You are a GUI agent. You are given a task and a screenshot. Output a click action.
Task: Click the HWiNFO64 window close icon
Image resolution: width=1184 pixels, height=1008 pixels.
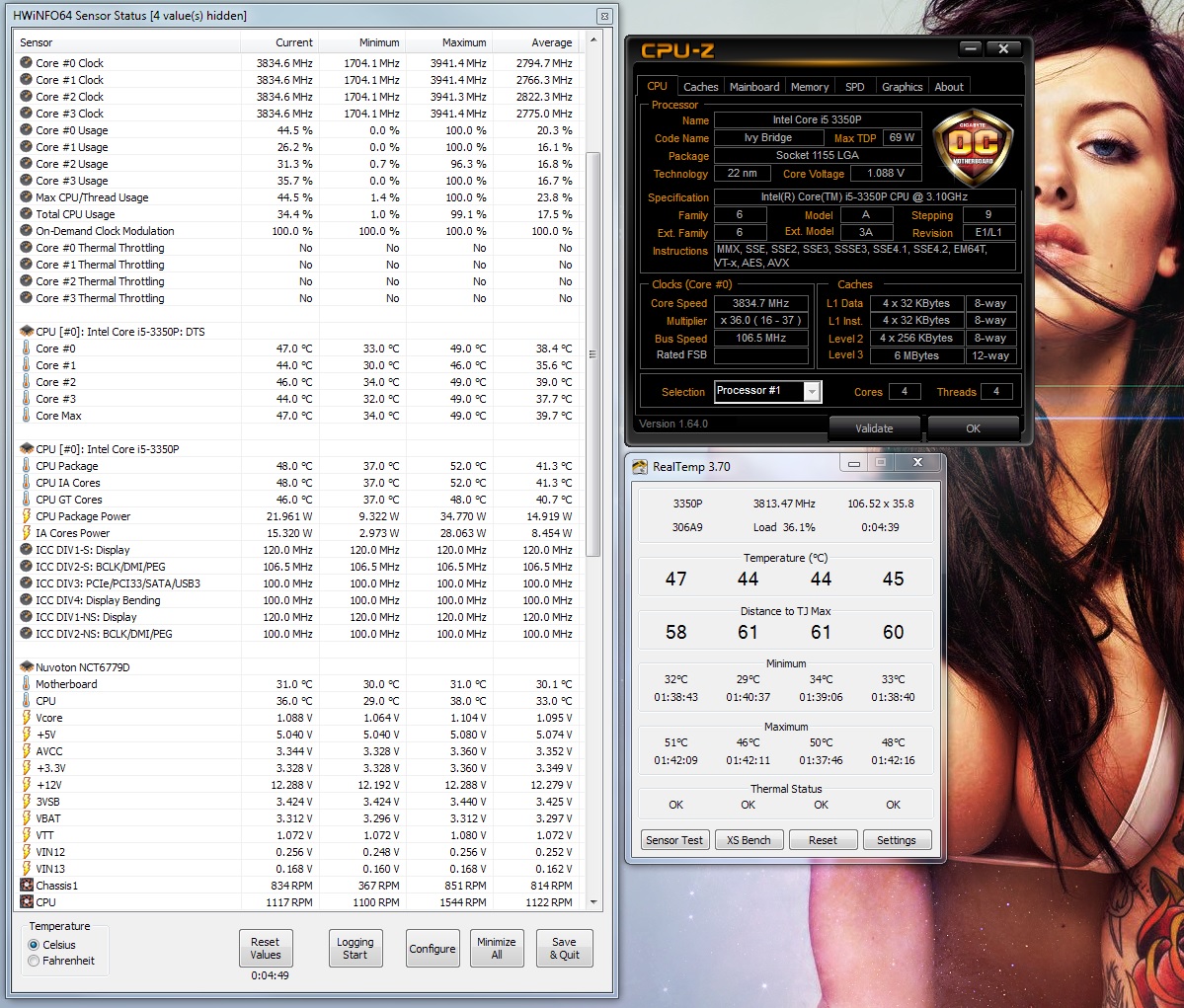(x=604, y=16)
